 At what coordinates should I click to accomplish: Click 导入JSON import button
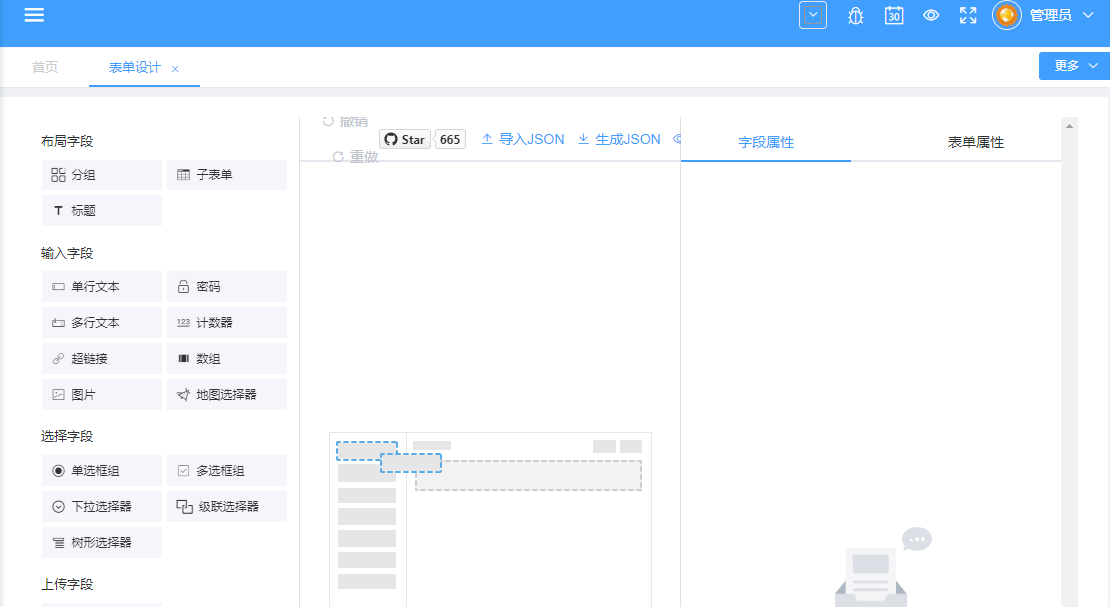coord(523,140)
